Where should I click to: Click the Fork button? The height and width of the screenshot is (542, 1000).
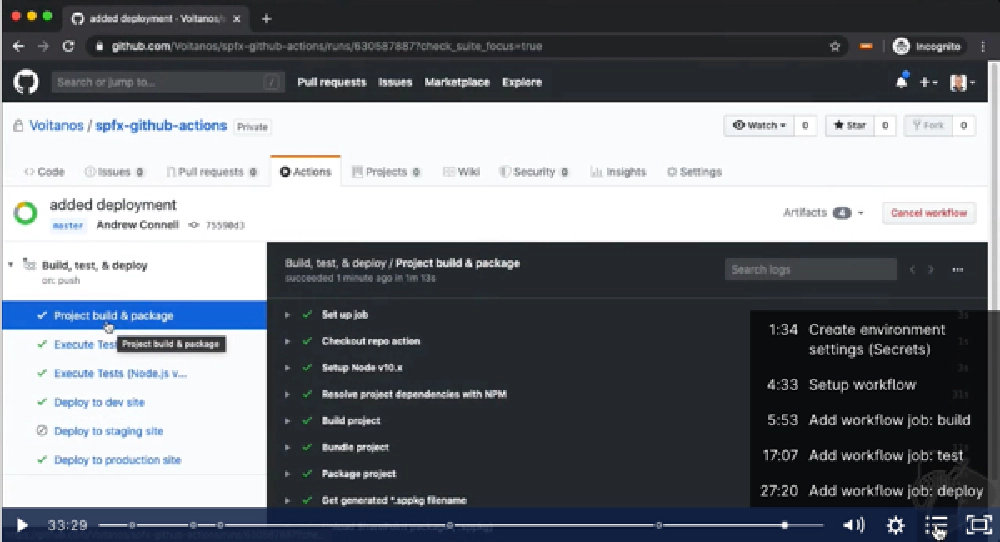[x=929, y=126]
